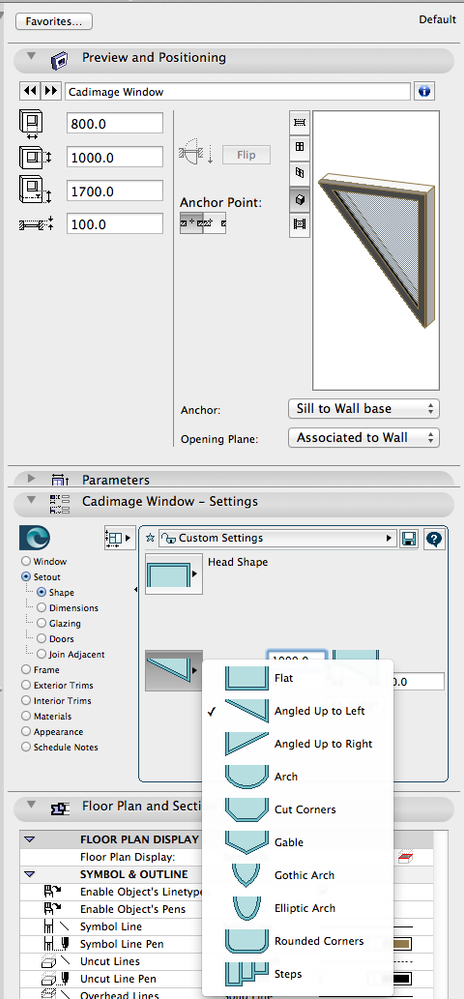
Task: Go to next library part arrow
Action: pos(51,91)
